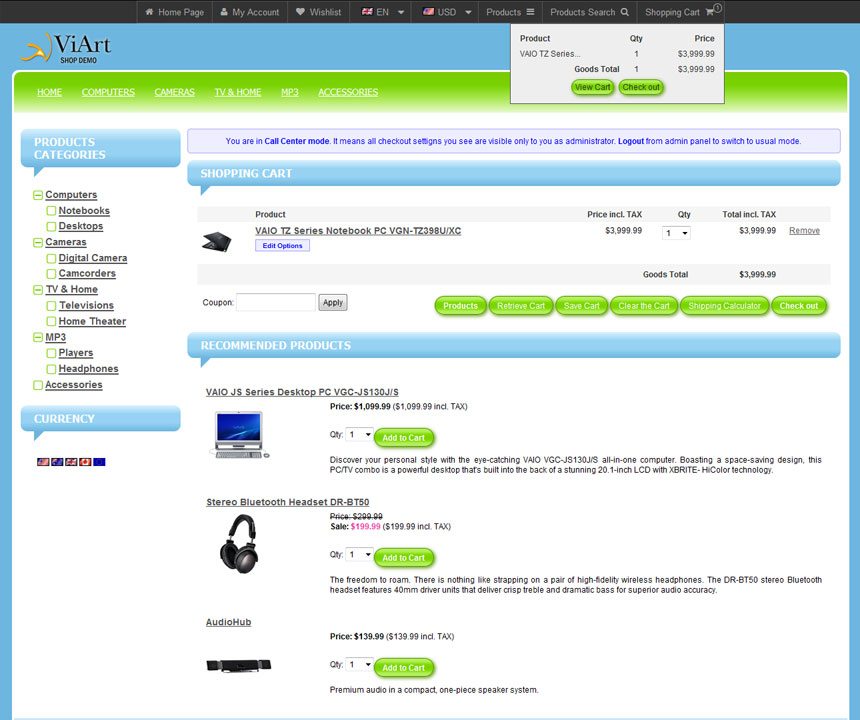860x720 pixels.
Task: Open Qty dropdown for Stereo Bluetooth Headset
Action: point(360,555)
